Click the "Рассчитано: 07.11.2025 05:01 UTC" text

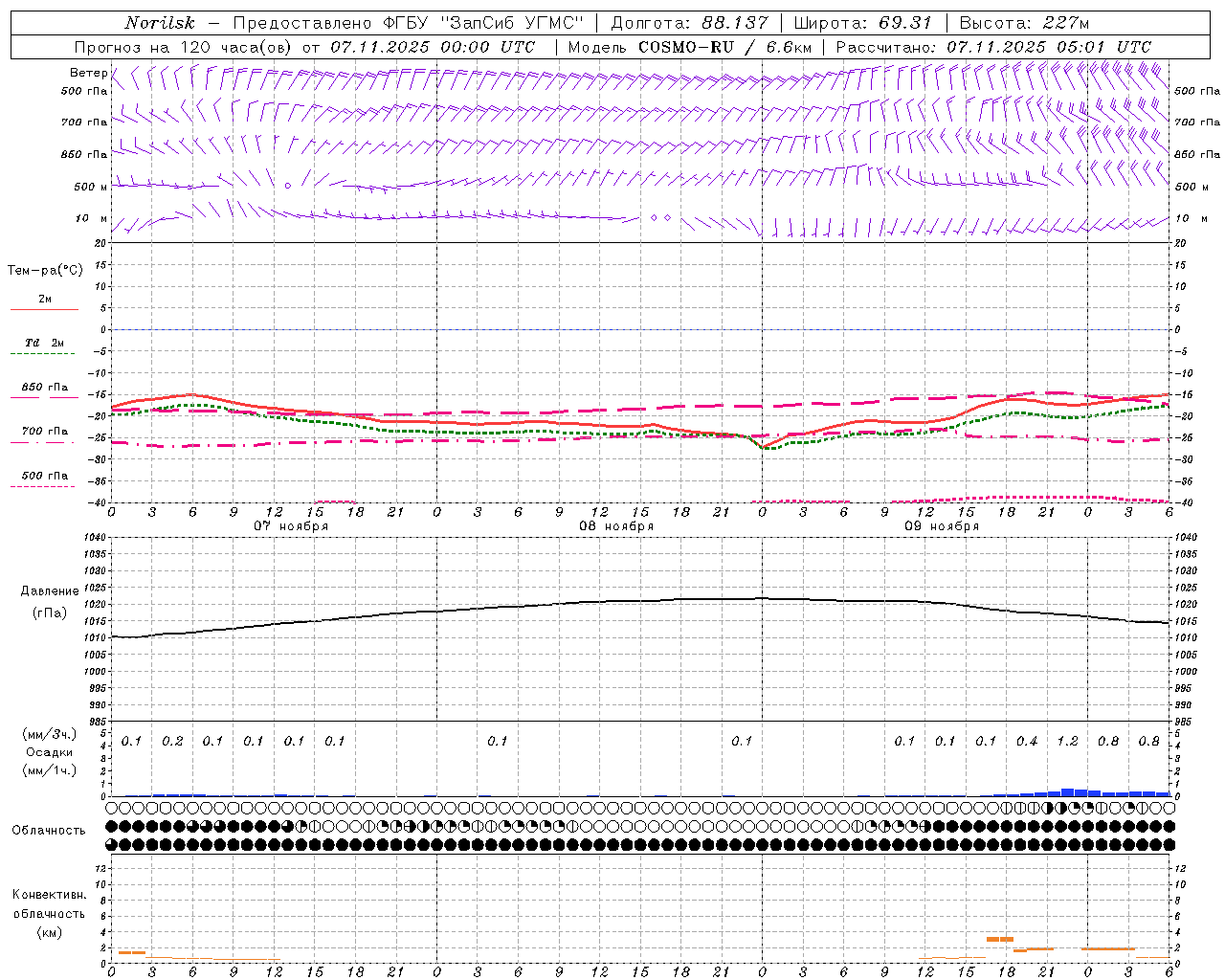993,47
